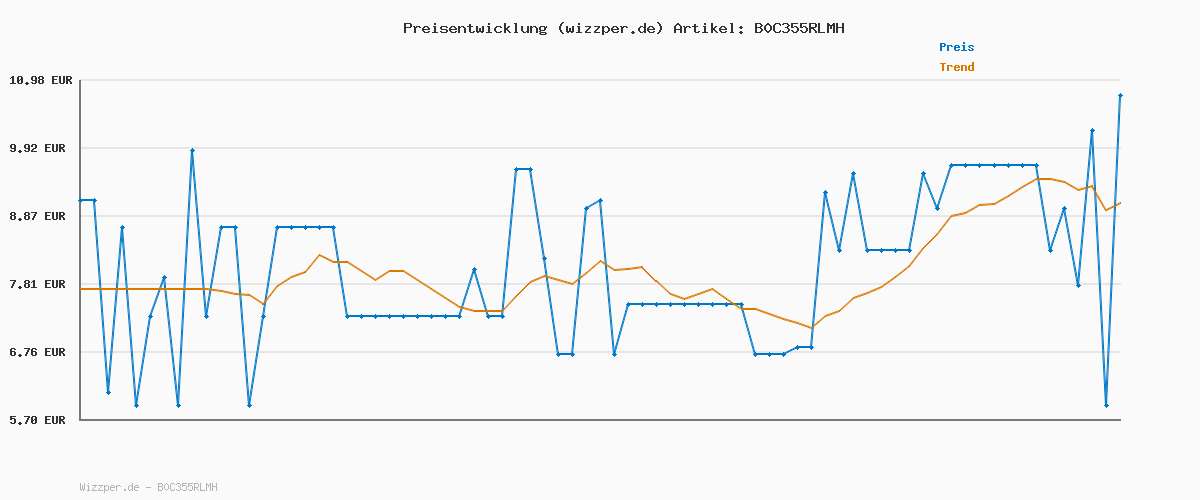Click the start of the orange trend line
Image resolution: width=1200 pixels, height=500 pixels.
coord(81,289)
